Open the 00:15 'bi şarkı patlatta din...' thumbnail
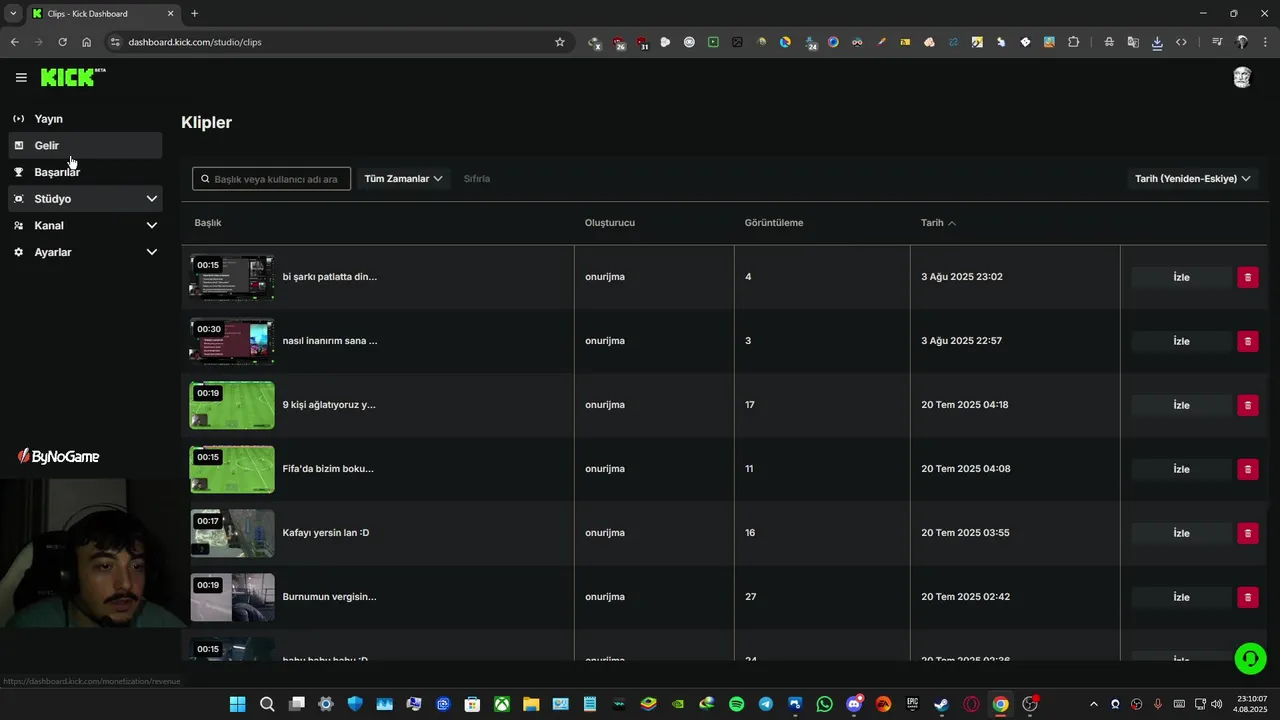 click(232, 277)
